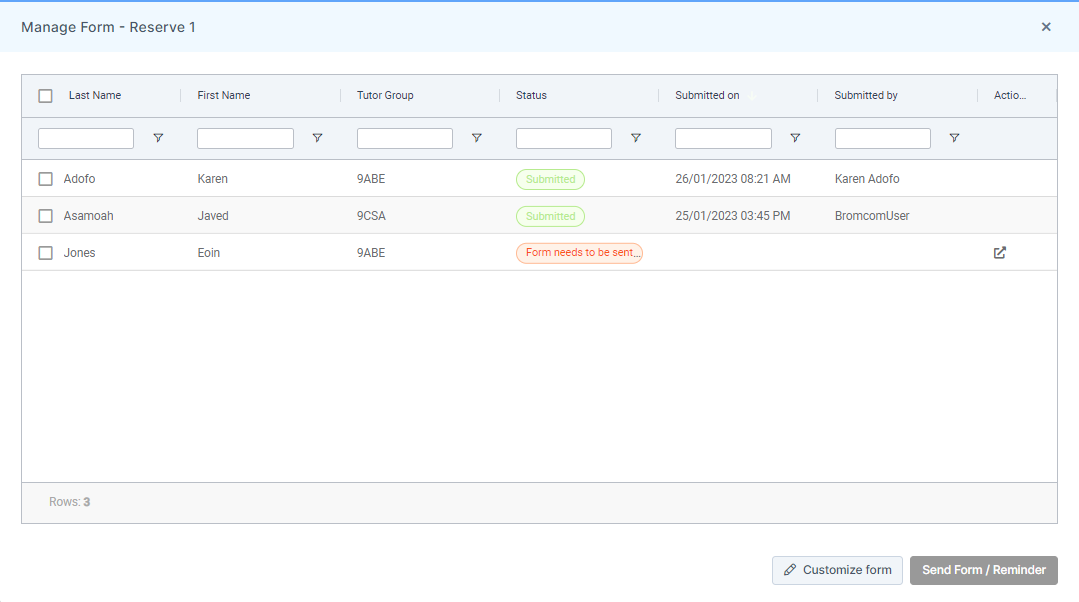Screen dimensions: 1079x602
Task: Click submitter 'BromcomUser'
Action: click(x=872, y=216)
